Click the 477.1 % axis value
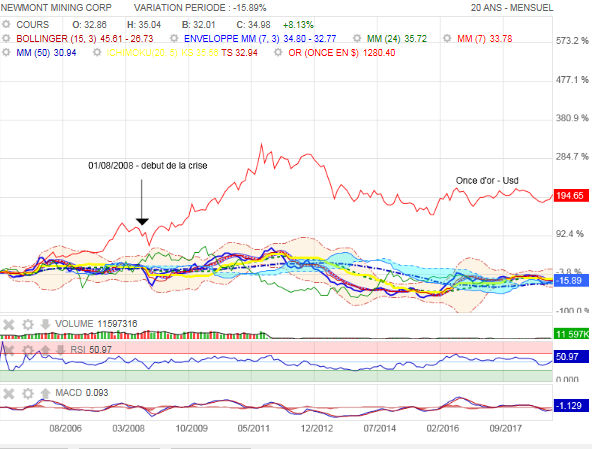The height and width of the screenshot is (449, 596). (x=572, y=80)
